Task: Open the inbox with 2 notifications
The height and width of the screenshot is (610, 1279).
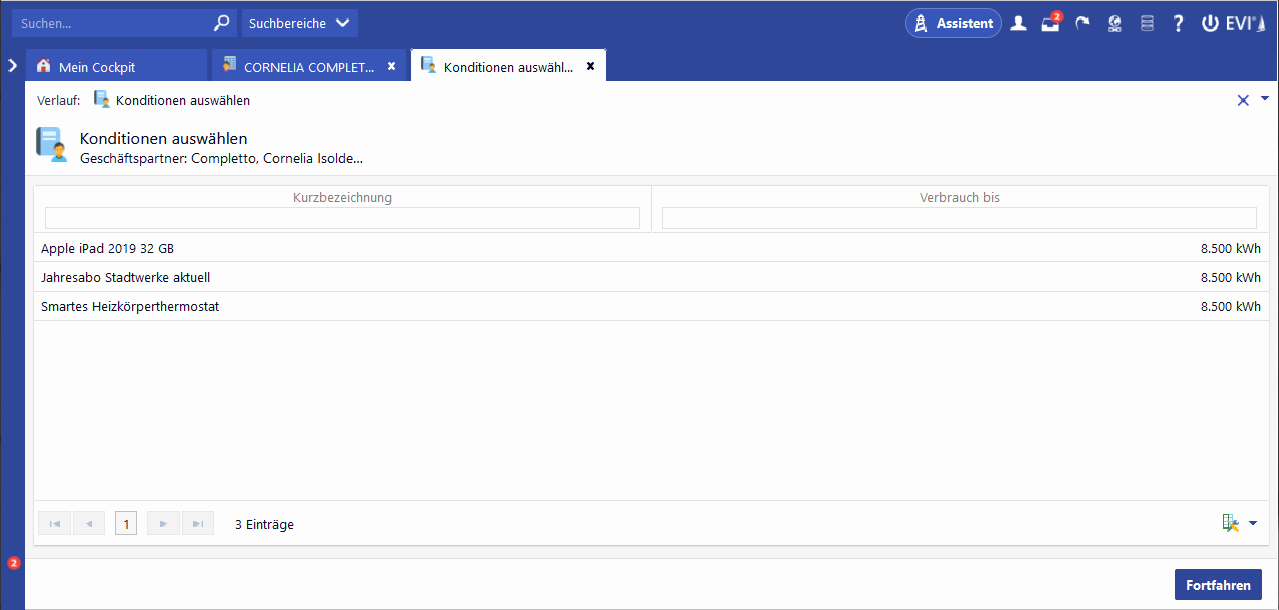Action: pyautogui.click(x=1050, y=24)
